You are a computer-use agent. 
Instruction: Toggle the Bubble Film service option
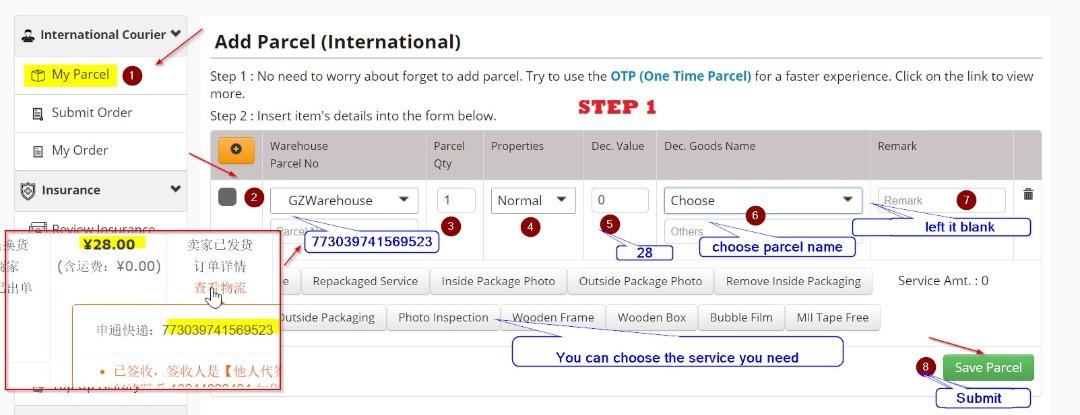741,318
